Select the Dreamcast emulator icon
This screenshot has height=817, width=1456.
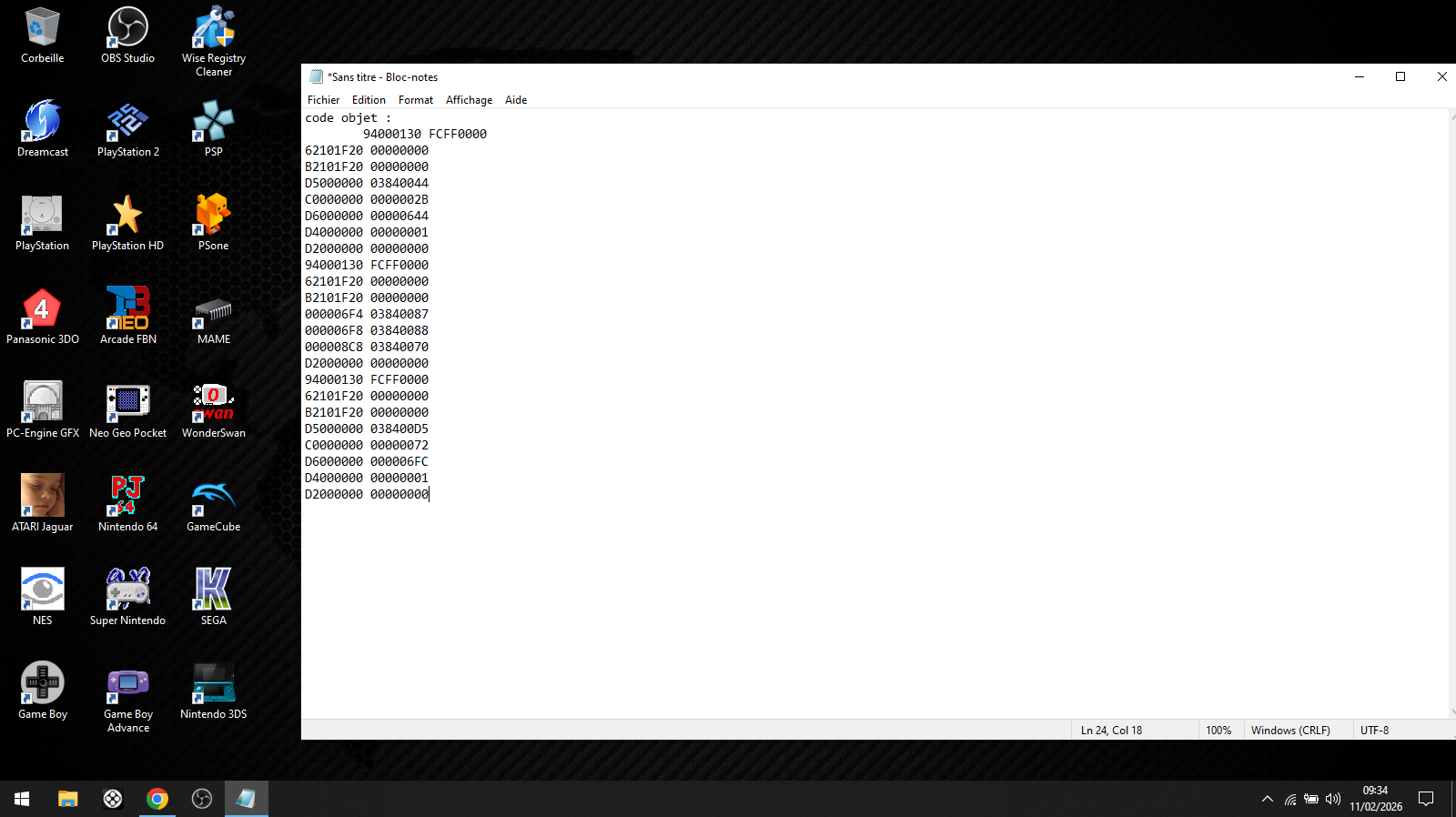(42, 122)
